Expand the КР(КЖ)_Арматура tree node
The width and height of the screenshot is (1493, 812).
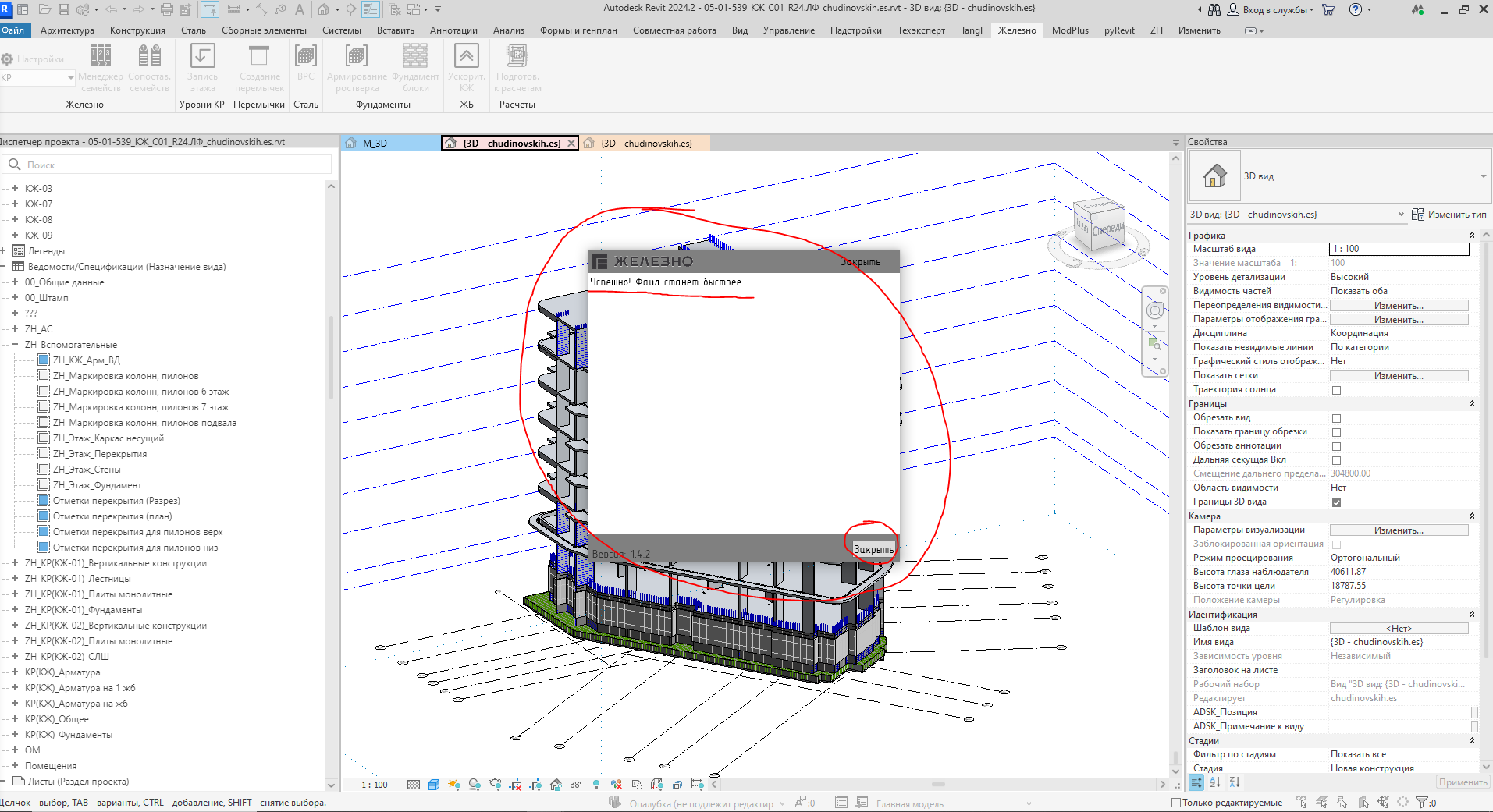(15, 672)
